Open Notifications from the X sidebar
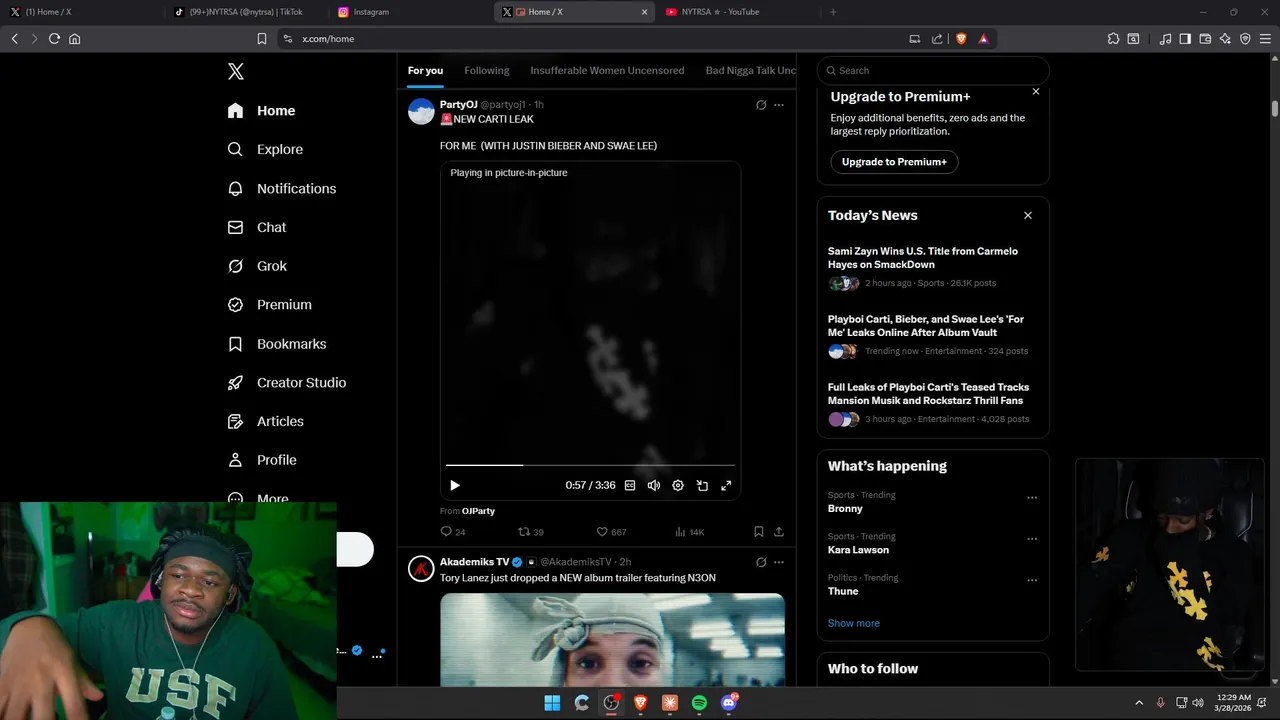 point(281,188)
